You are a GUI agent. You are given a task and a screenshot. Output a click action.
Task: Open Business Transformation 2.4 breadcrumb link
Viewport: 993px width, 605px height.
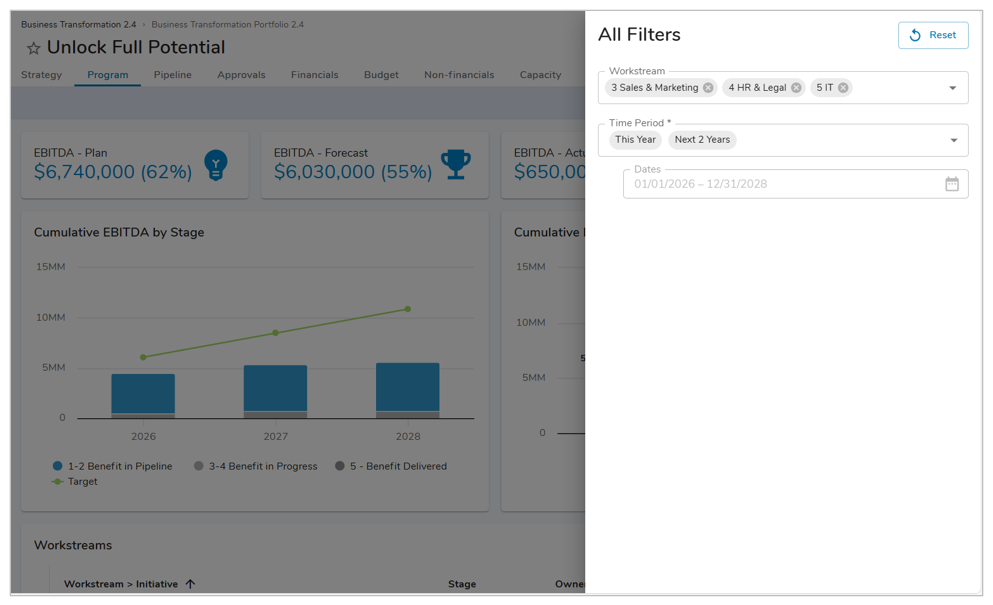pos(78,24)
